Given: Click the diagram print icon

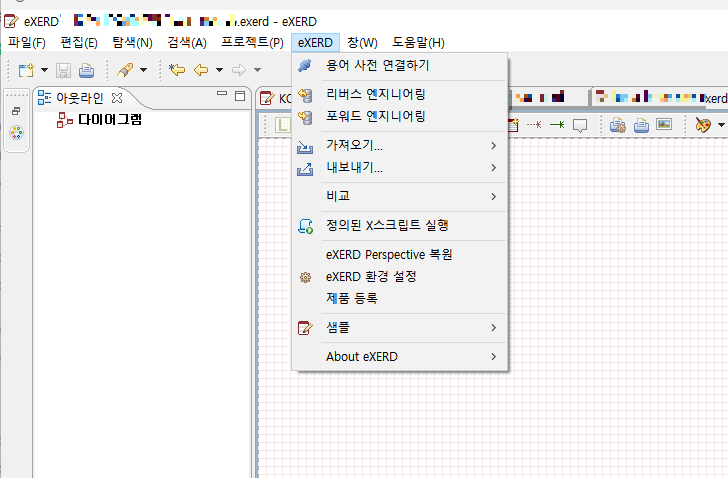Looking at the screenshot, I should [x=641, y=125].
